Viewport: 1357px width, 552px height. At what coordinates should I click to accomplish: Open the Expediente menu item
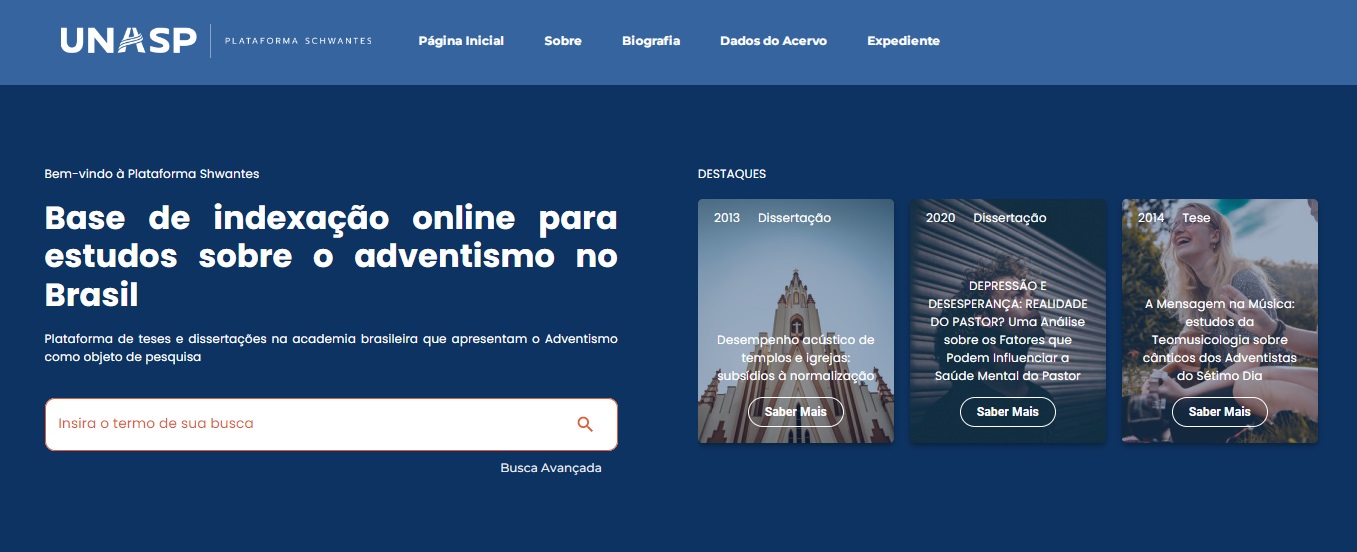903,41
